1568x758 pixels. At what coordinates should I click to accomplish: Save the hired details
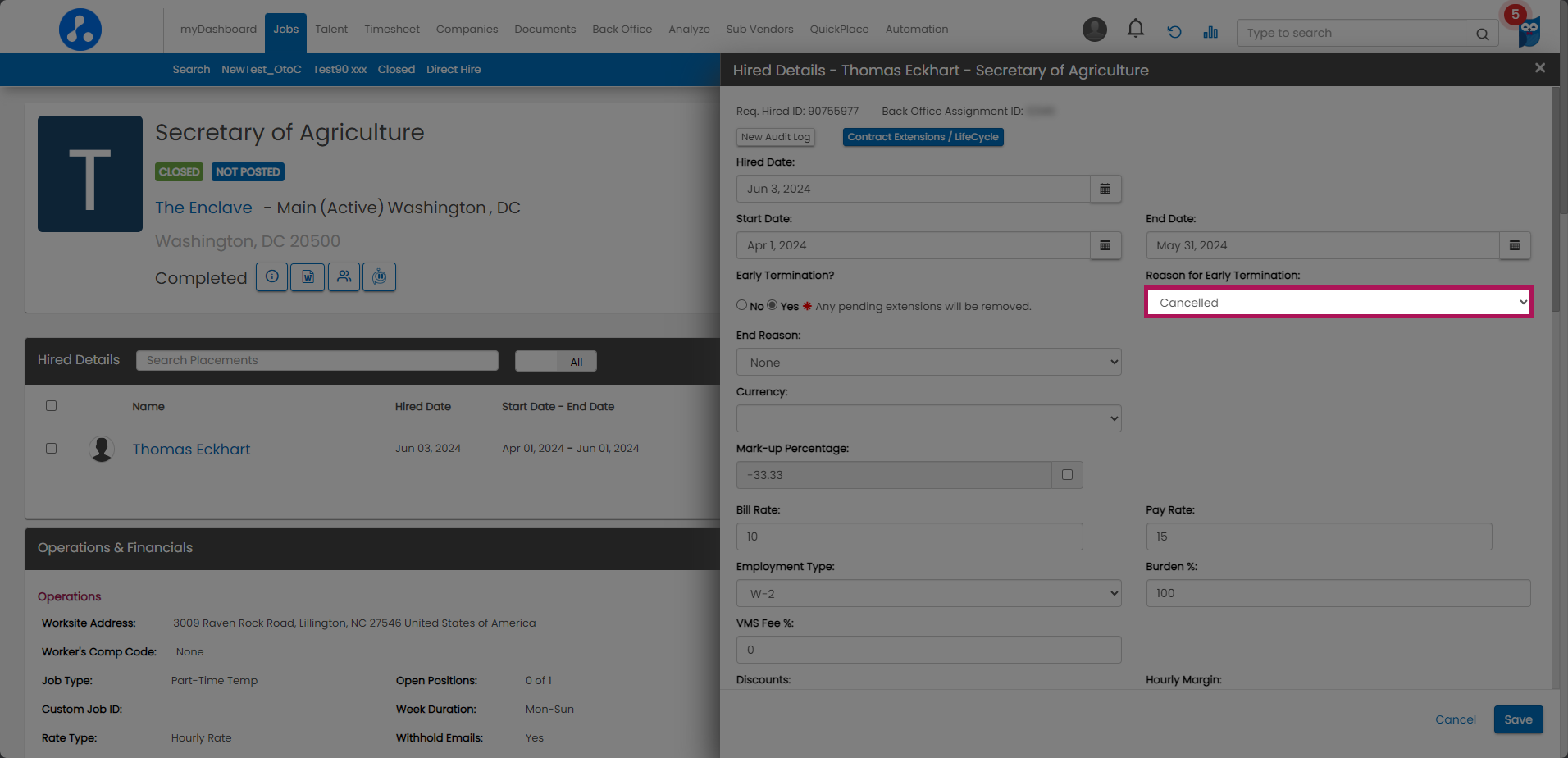point(1517,719)
